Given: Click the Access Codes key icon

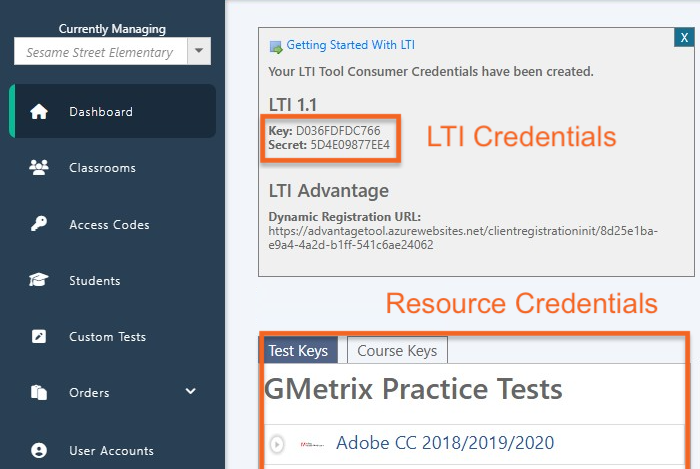Looking at the screenshot, I should [39, 224].
